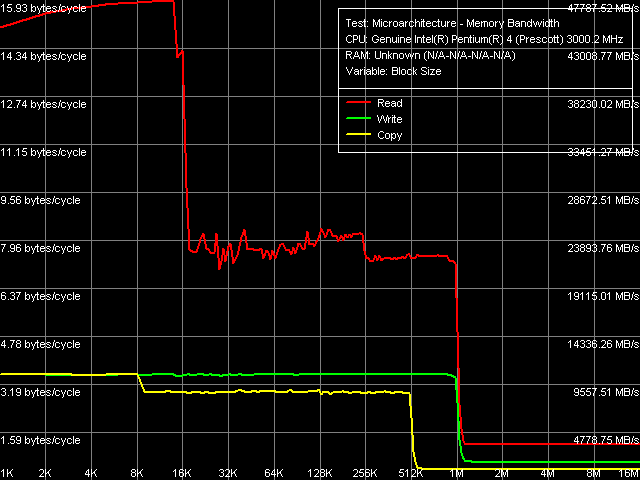Click the green Write legend line swatch
Viewport: 640px width, 480px height.
point(358,119)
